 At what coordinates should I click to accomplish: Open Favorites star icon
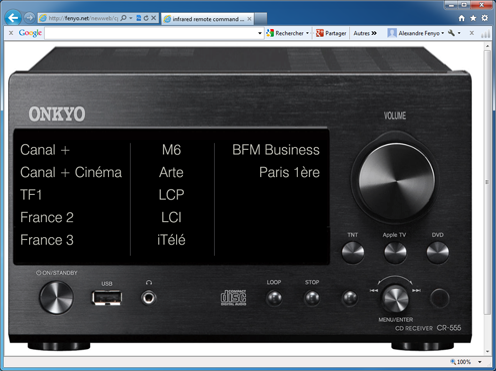pos(473,18)
